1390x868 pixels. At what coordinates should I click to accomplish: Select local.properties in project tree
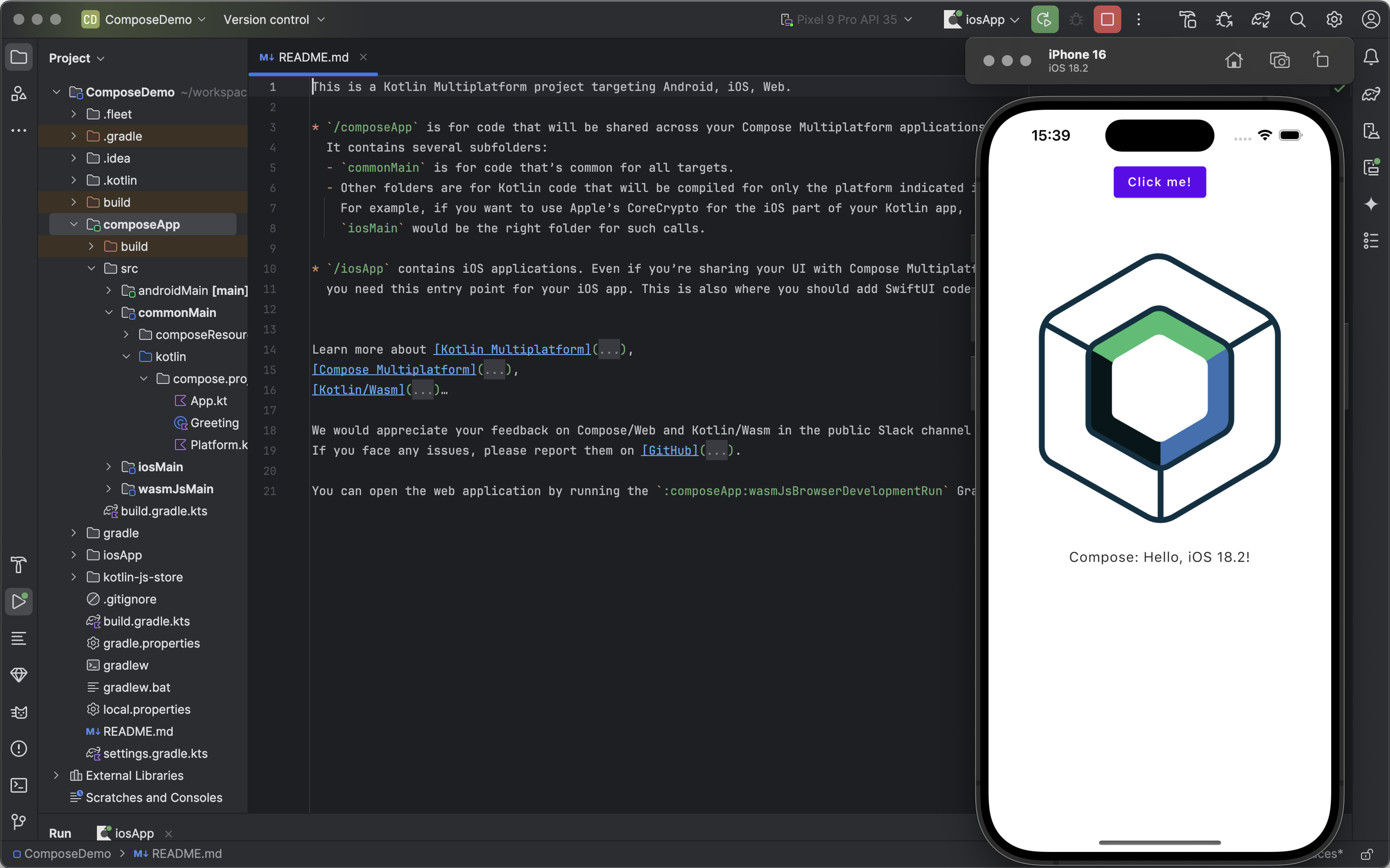(x=138, y=710)
